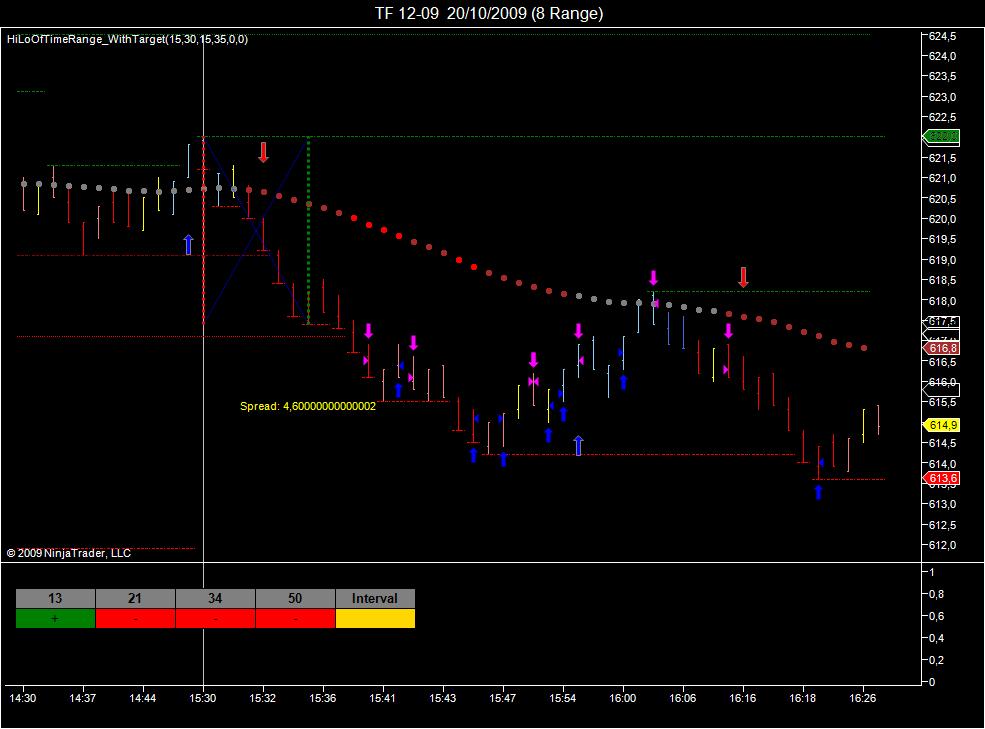985x729 pixels.
Task: Click the red down arrow above the 16:16 bars
Action: click(x=743, y=277)
